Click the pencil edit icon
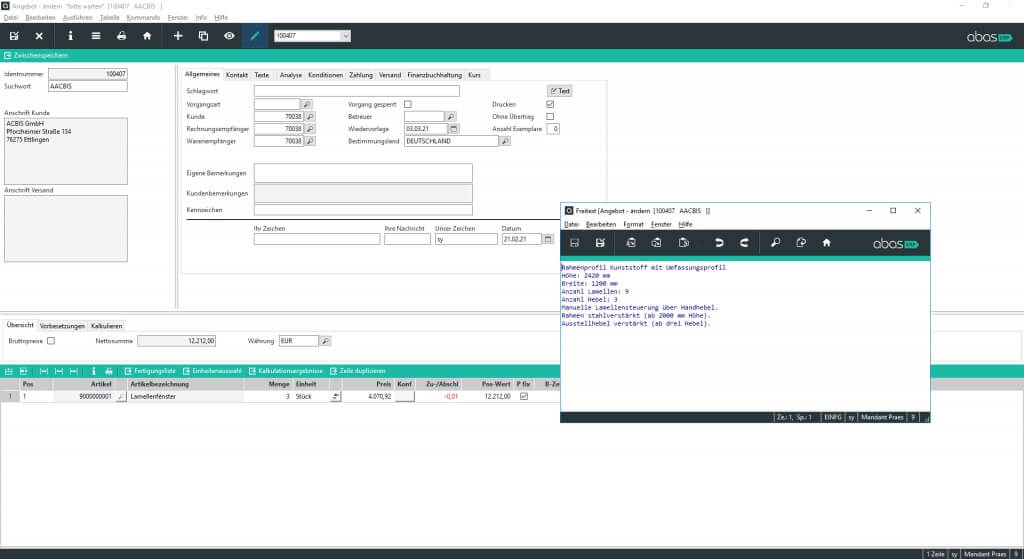 [x=254, y=36]
